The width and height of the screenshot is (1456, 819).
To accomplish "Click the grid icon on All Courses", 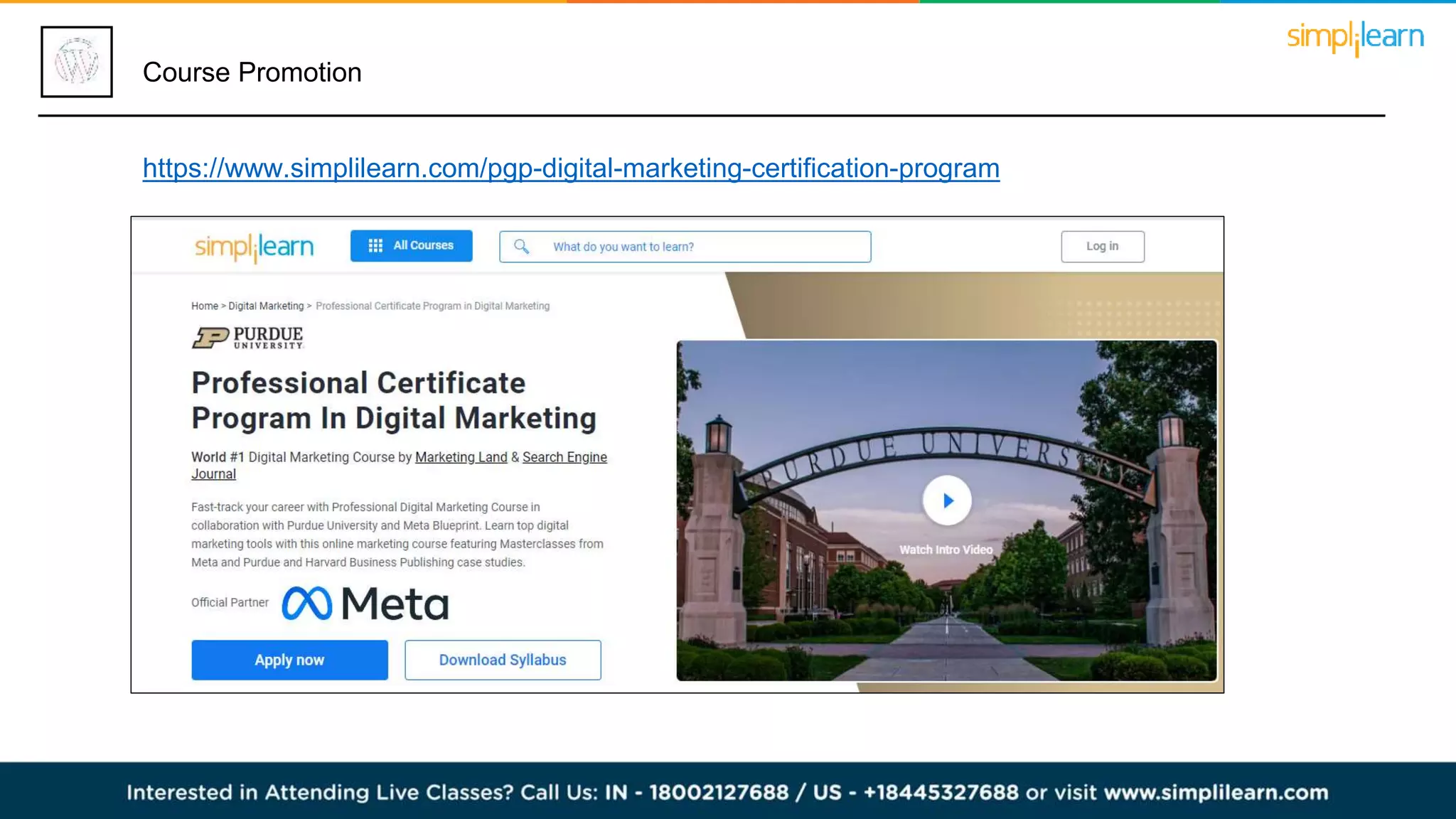I will point(375,245).
